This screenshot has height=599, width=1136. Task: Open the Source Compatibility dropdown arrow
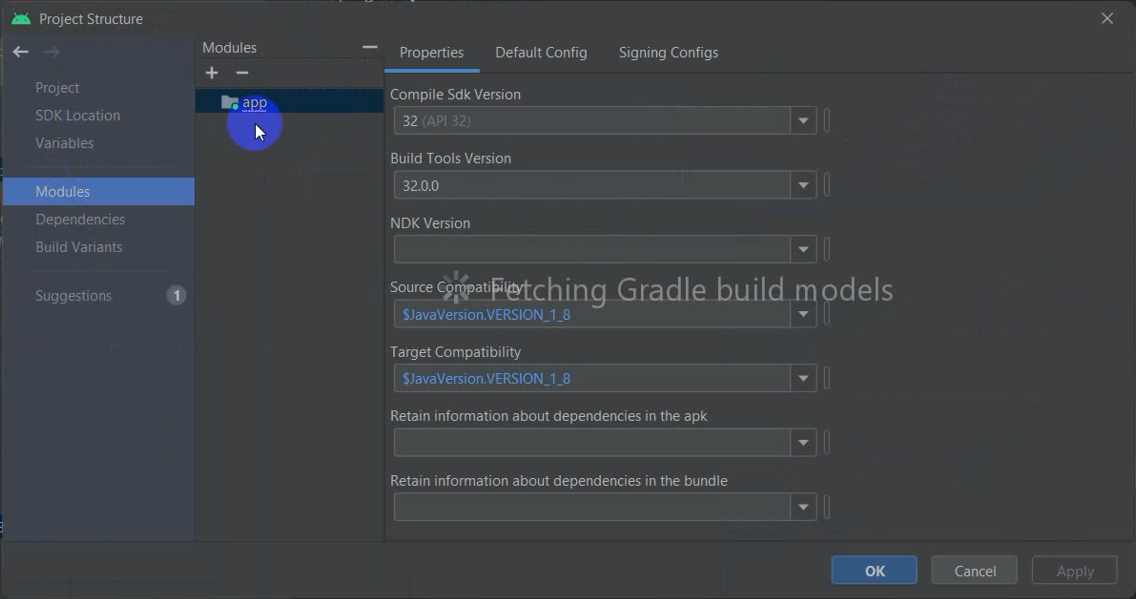click(803, 314)
